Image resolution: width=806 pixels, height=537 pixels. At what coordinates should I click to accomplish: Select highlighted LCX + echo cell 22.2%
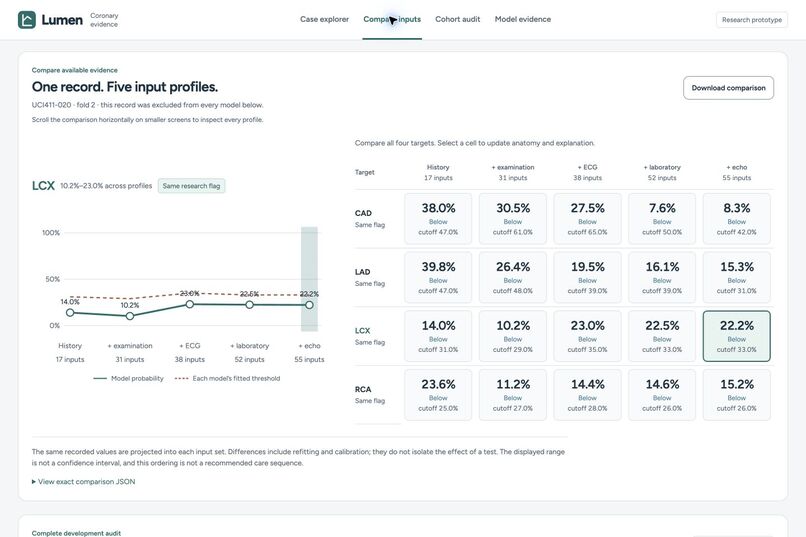tap(737, 336)
